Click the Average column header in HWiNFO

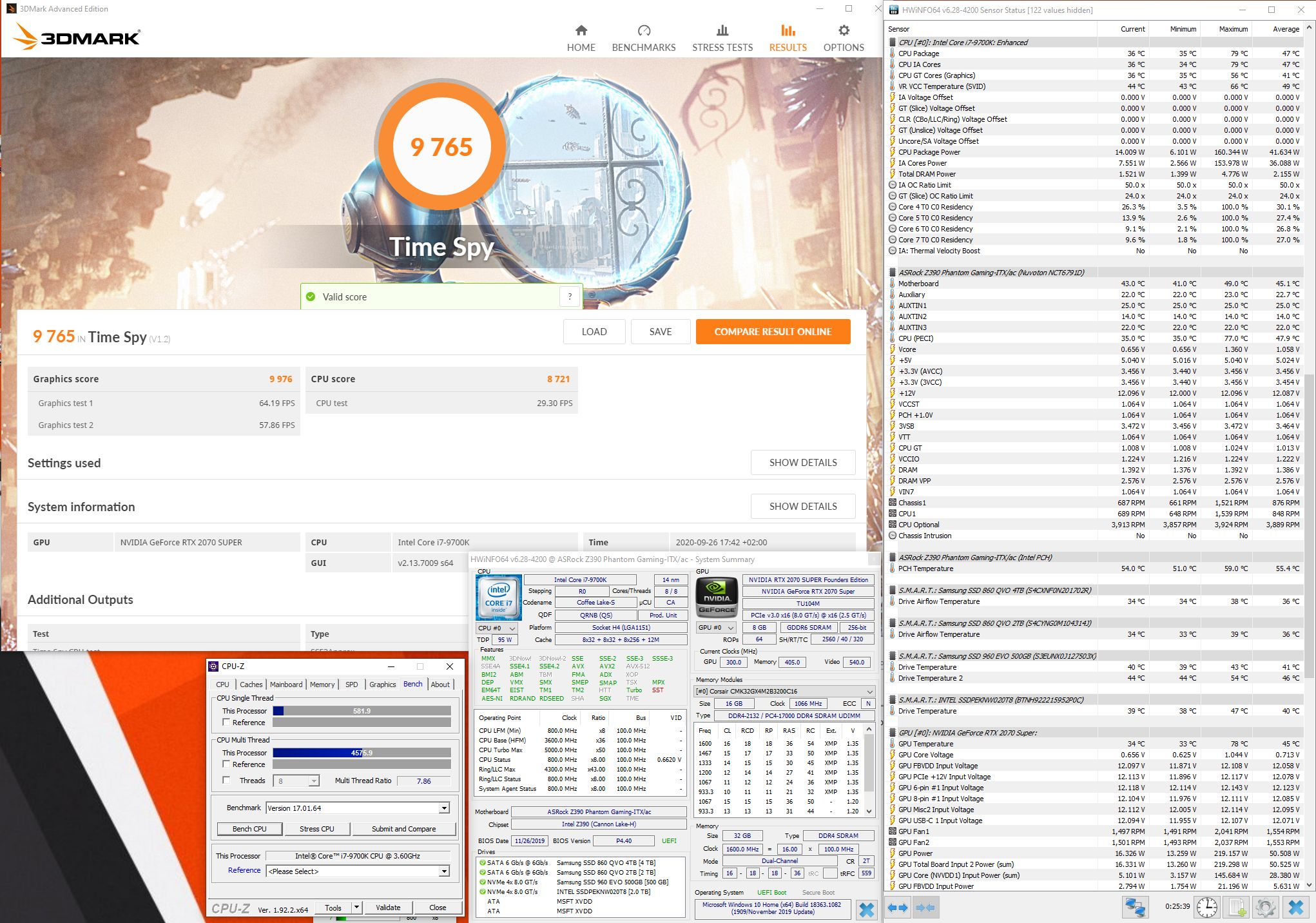(x=1277, y=29)
